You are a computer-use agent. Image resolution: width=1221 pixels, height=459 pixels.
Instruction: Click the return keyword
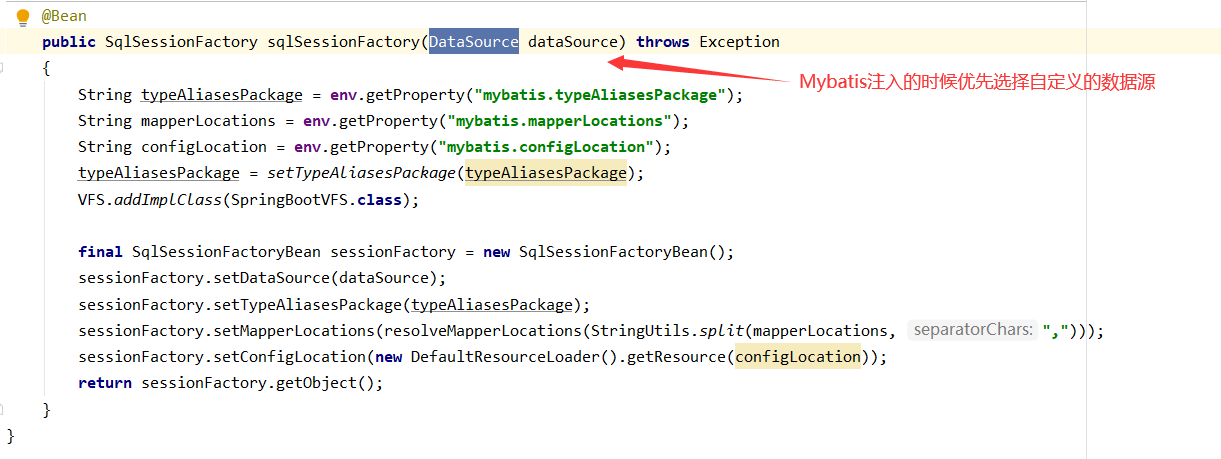105,383
